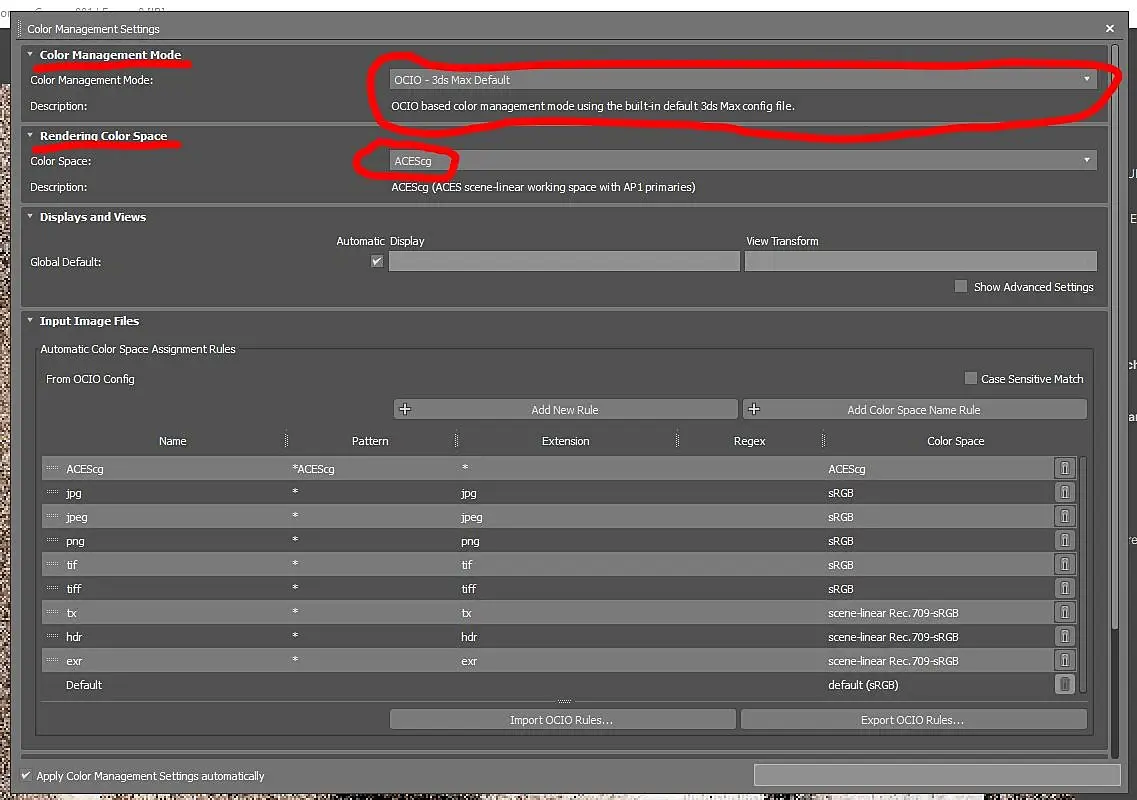The image size is (1137, 800).
Task: Click the drag handle of the hdr rule
Action: [52, 636]
